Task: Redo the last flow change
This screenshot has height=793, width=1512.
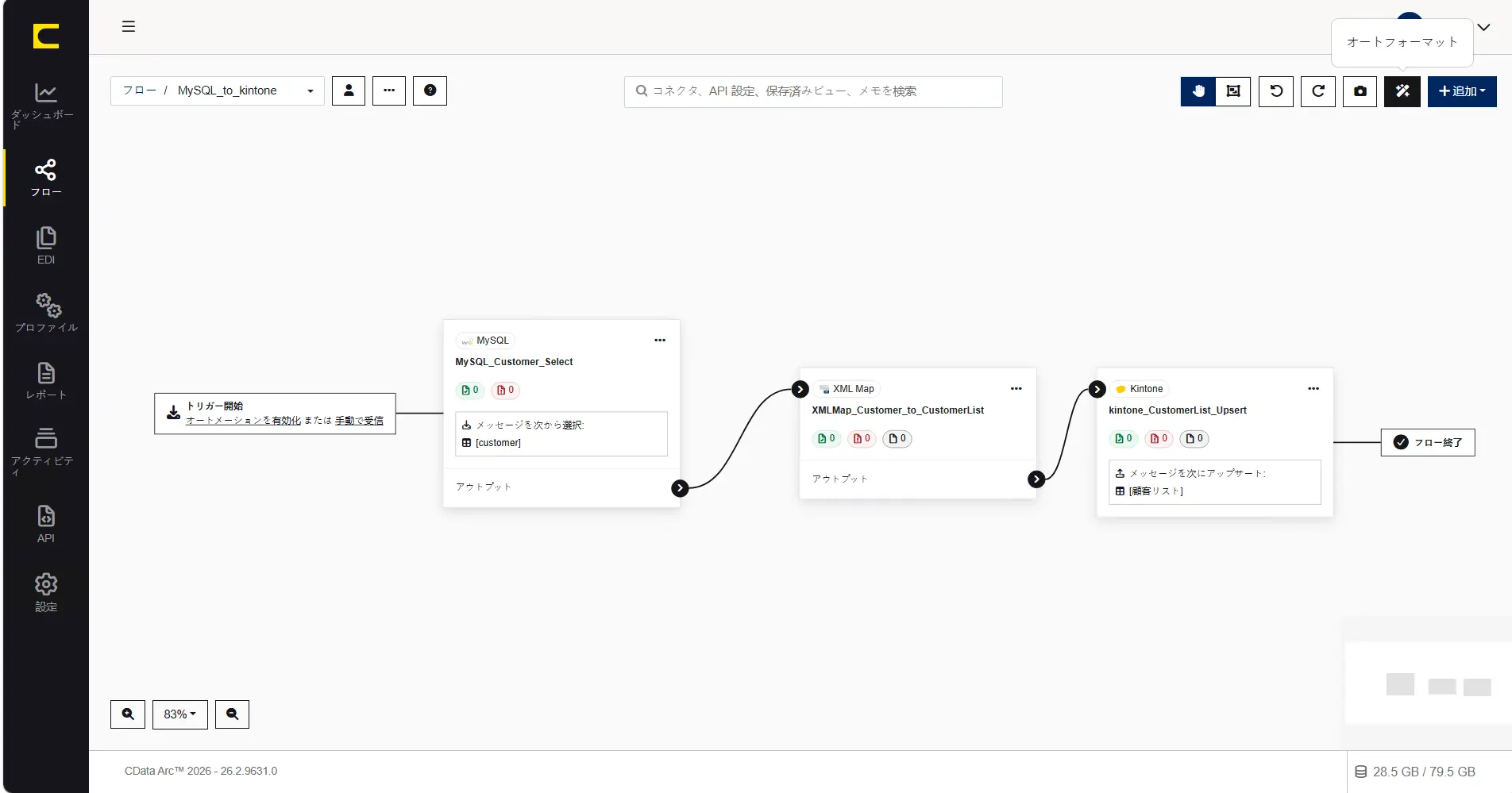Action: pyautogui.click(x=1318, y=91)
